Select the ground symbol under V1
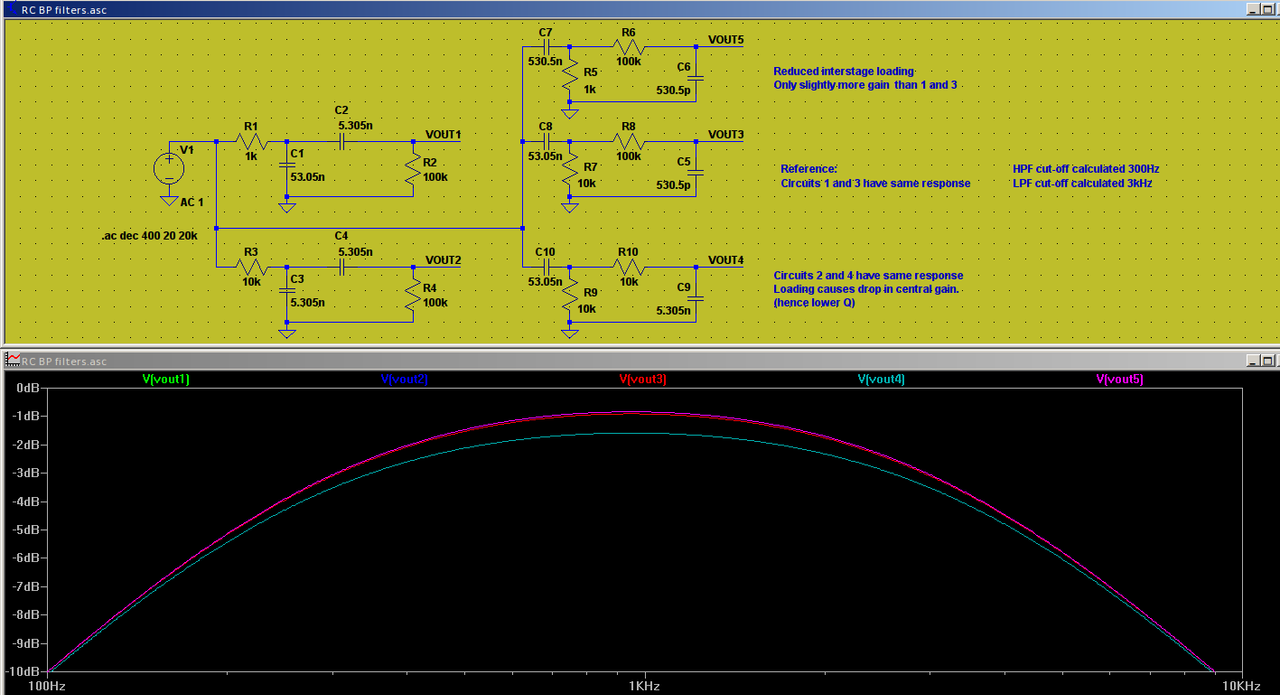Viewport: 1280px width, 695px height. (168, 200)
